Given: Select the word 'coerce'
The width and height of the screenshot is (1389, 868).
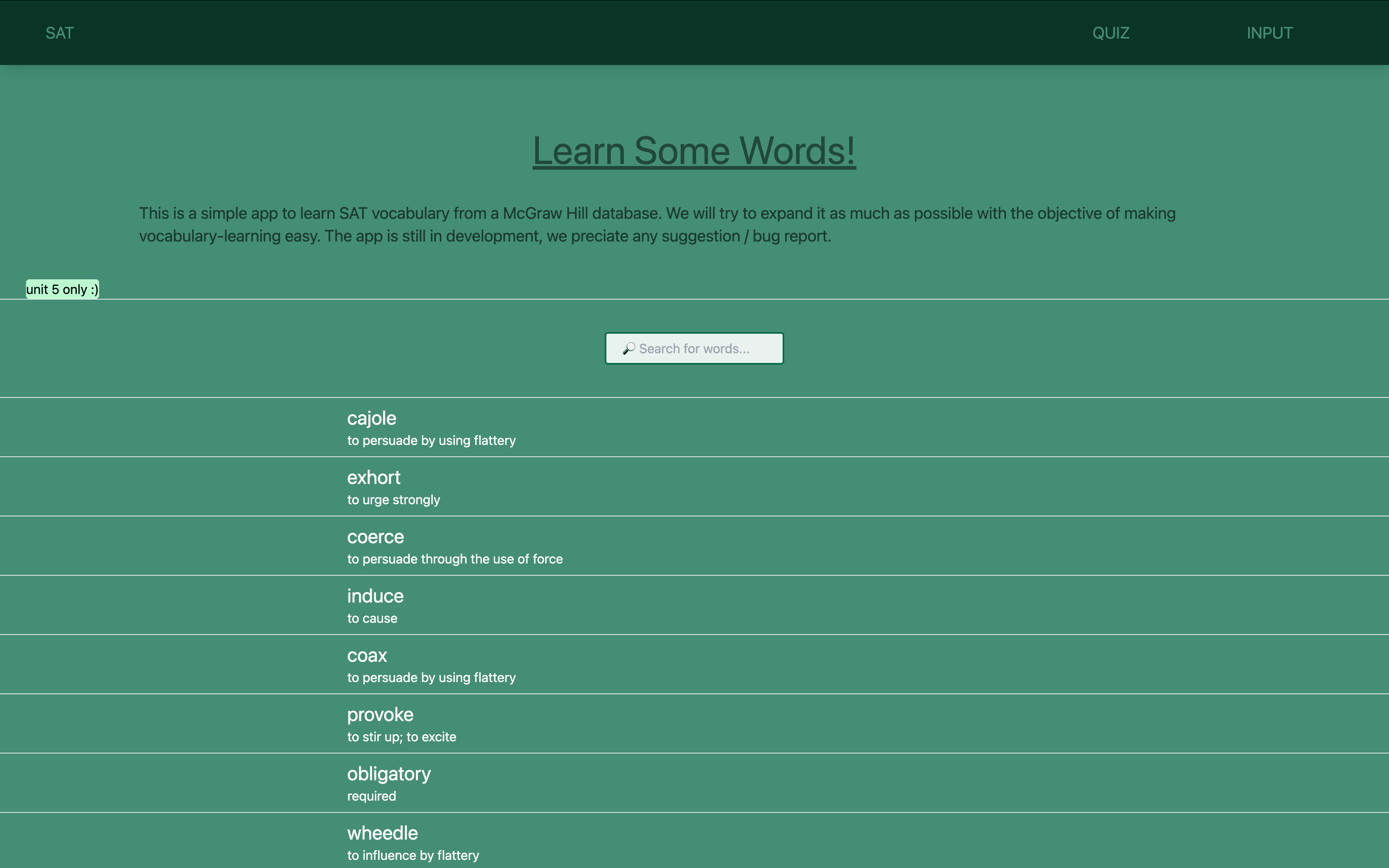Looking at the screenshot, I should coord(375,537).
